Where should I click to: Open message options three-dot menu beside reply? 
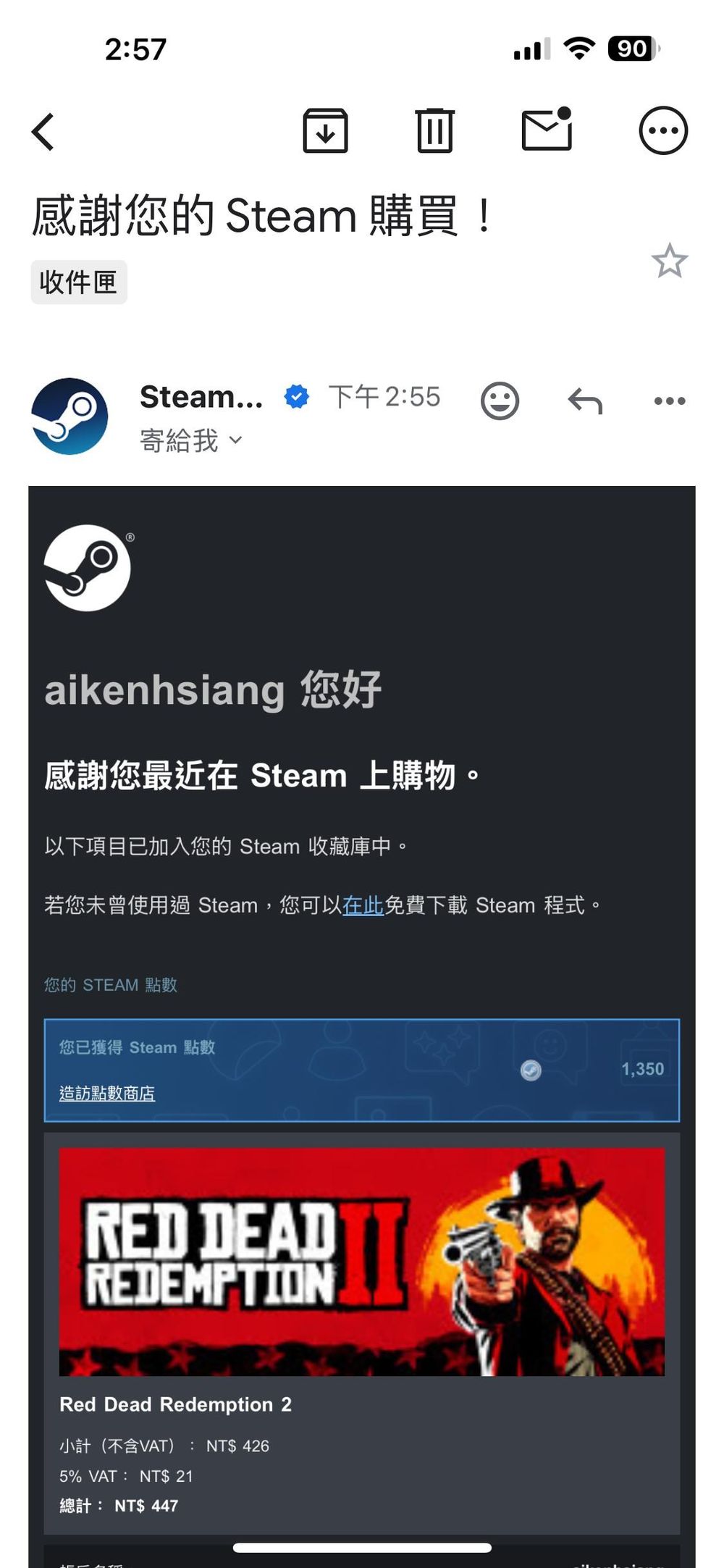click(670, 401)
